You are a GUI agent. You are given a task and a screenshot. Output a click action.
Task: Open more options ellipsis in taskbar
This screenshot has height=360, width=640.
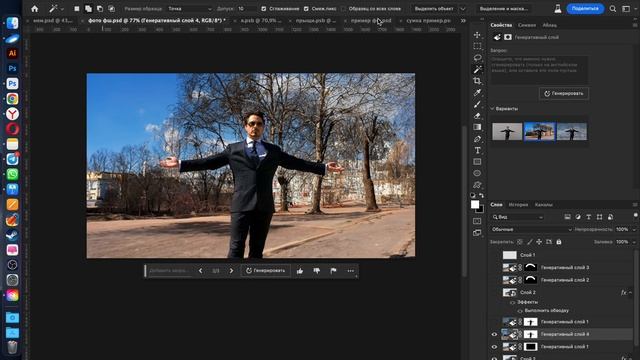click(351, 271)
